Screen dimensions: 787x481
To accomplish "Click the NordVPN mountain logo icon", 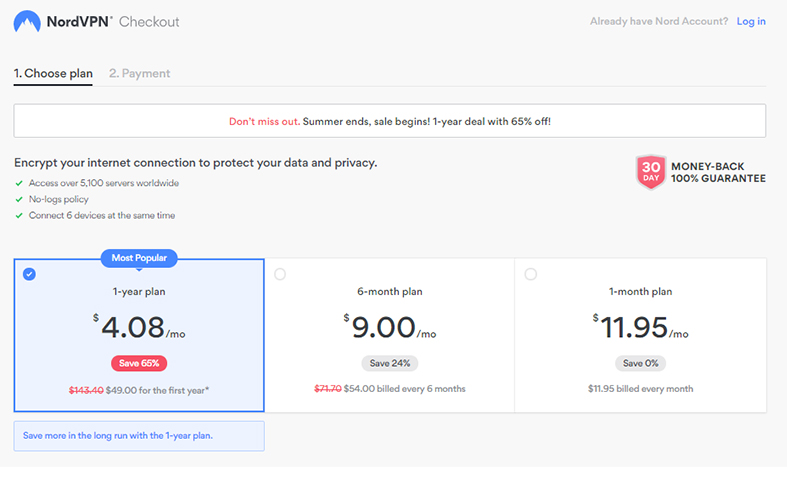I will [27, 22].
